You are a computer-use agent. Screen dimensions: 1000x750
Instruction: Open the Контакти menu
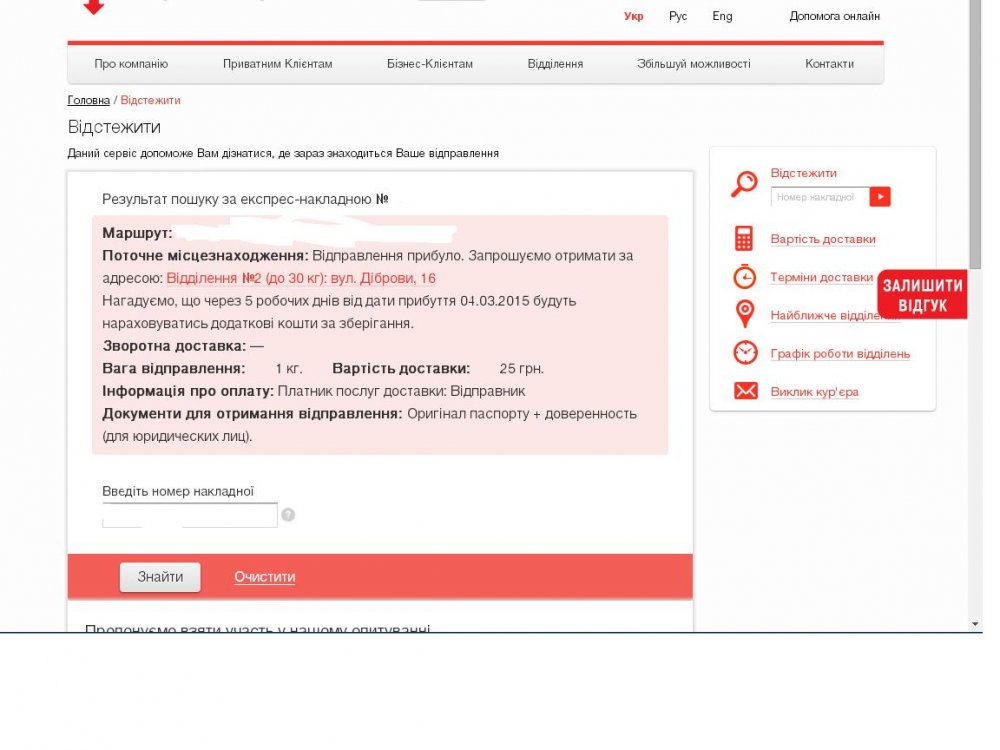point(829,64)
